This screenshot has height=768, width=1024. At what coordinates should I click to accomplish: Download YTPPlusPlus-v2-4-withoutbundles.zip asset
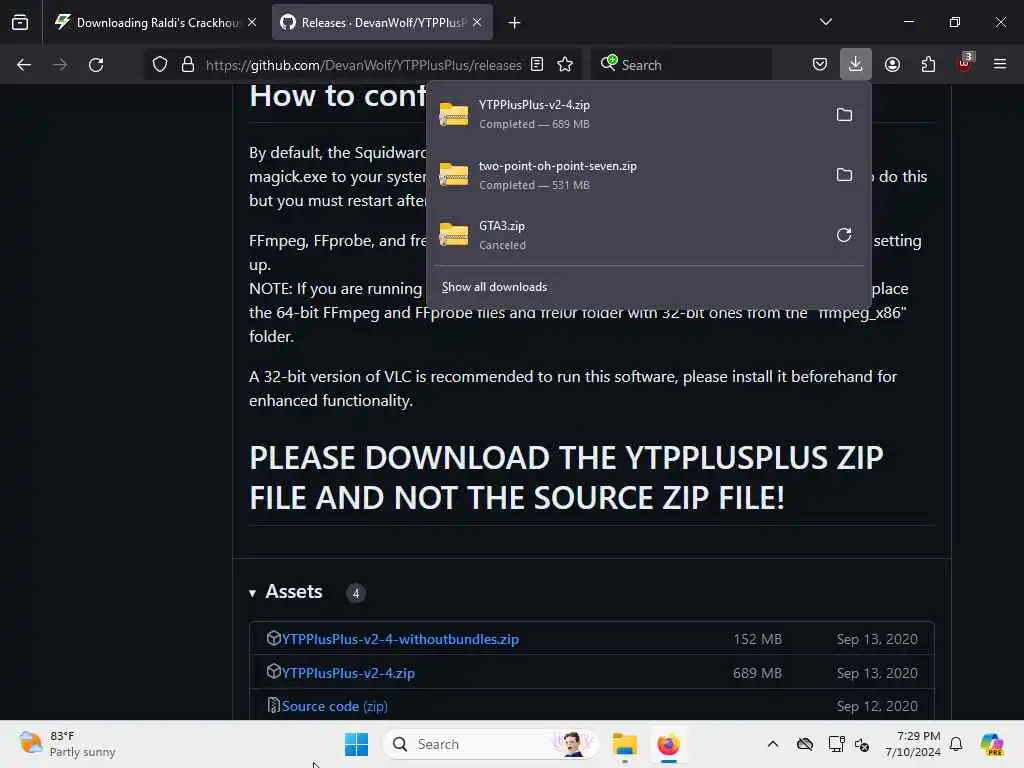400,639
